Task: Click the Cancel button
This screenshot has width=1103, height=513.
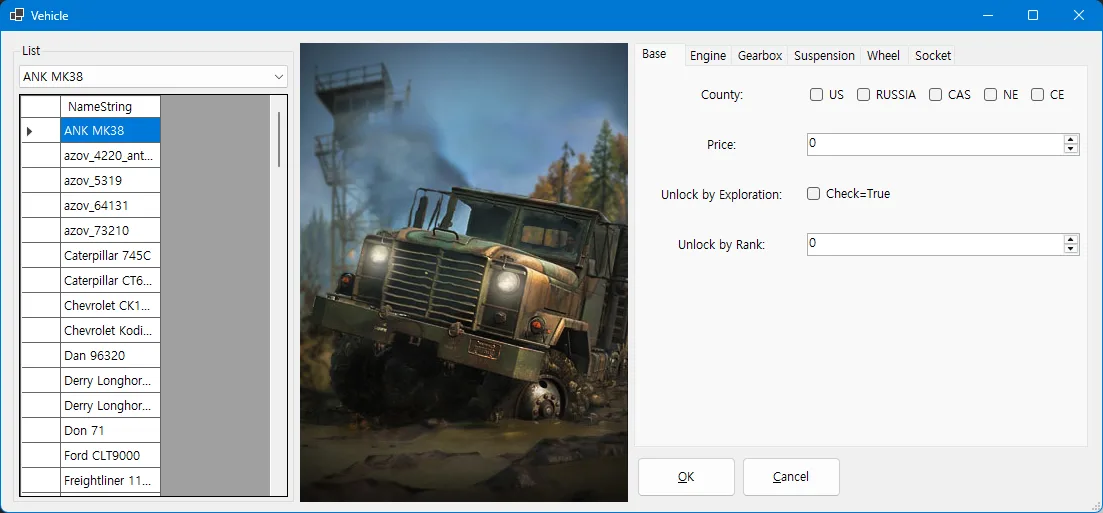Action: coord(791,477)
